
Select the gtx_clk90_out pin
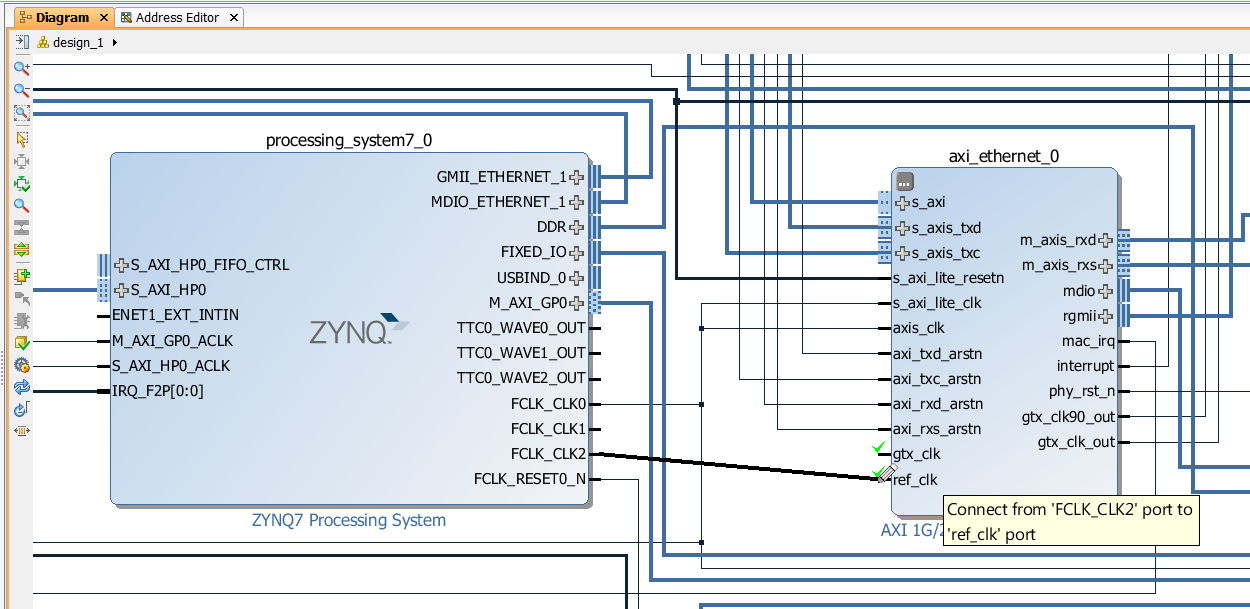pos(1068,417)
